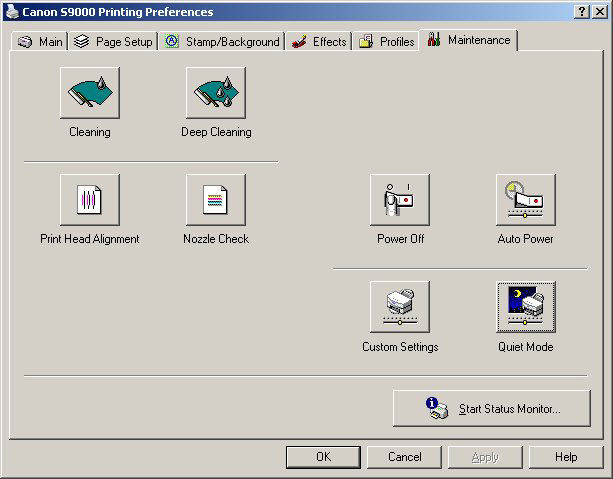Select the Effects tab
The image size is (613, 479).
coord(319,41)
